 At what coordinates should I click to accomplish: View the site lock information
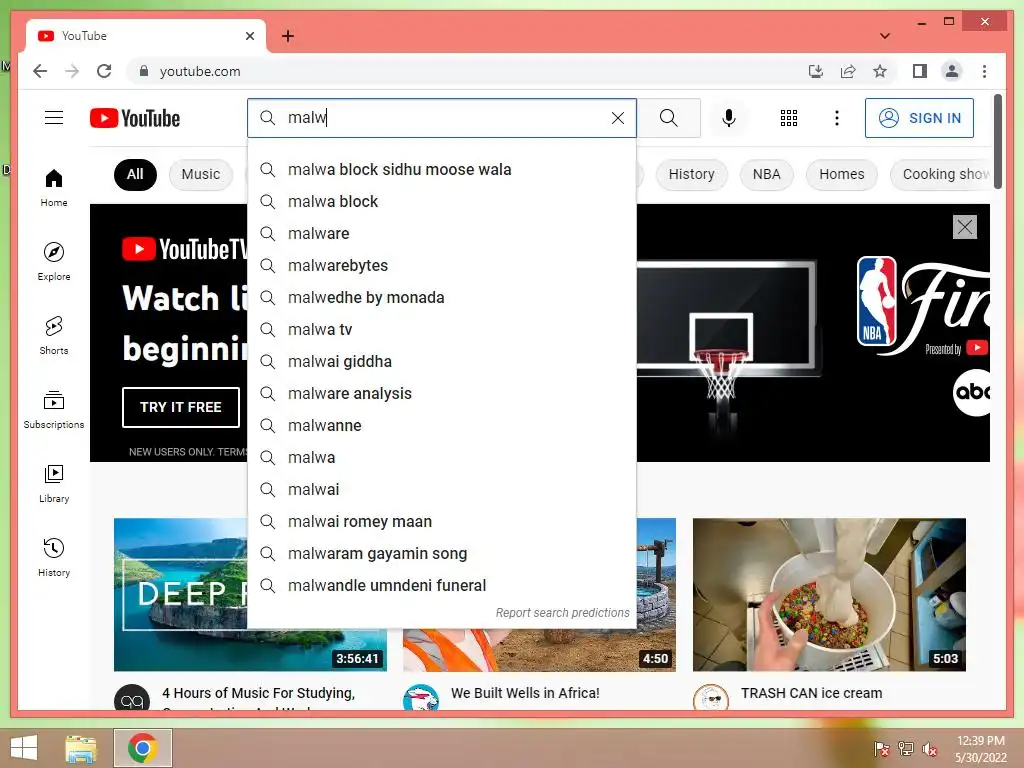click(144, 71)
